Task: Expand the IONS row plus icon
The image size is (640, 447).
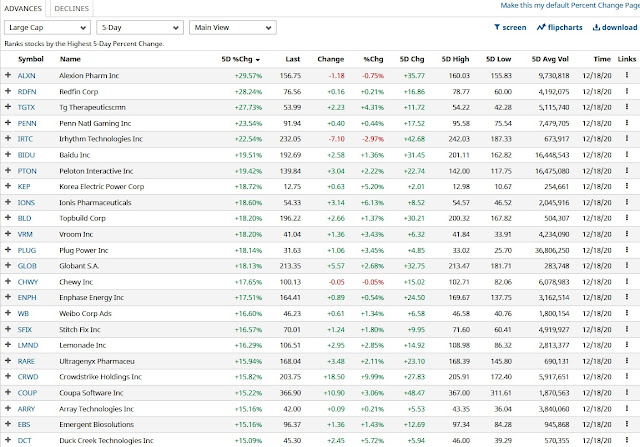Action: 8,202
